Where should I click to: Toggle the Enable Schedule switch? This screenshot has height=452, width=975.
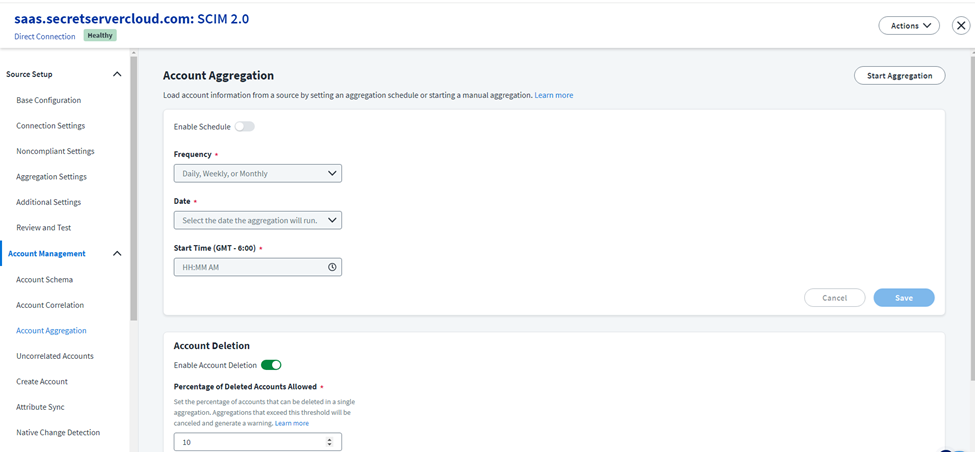click(x=244, y=127)
